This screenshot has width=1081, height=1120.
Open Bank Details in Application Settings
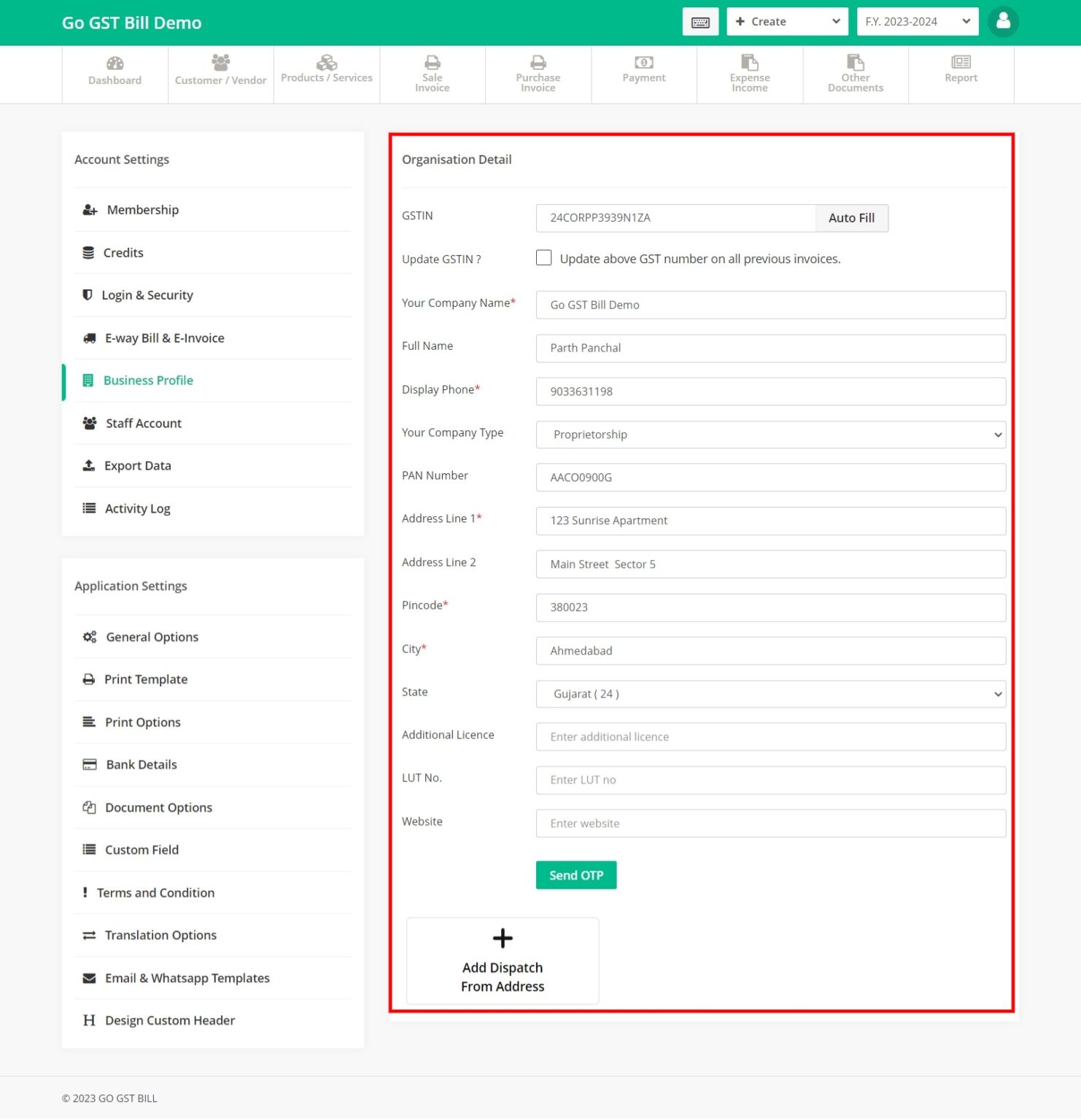[142, 765]
